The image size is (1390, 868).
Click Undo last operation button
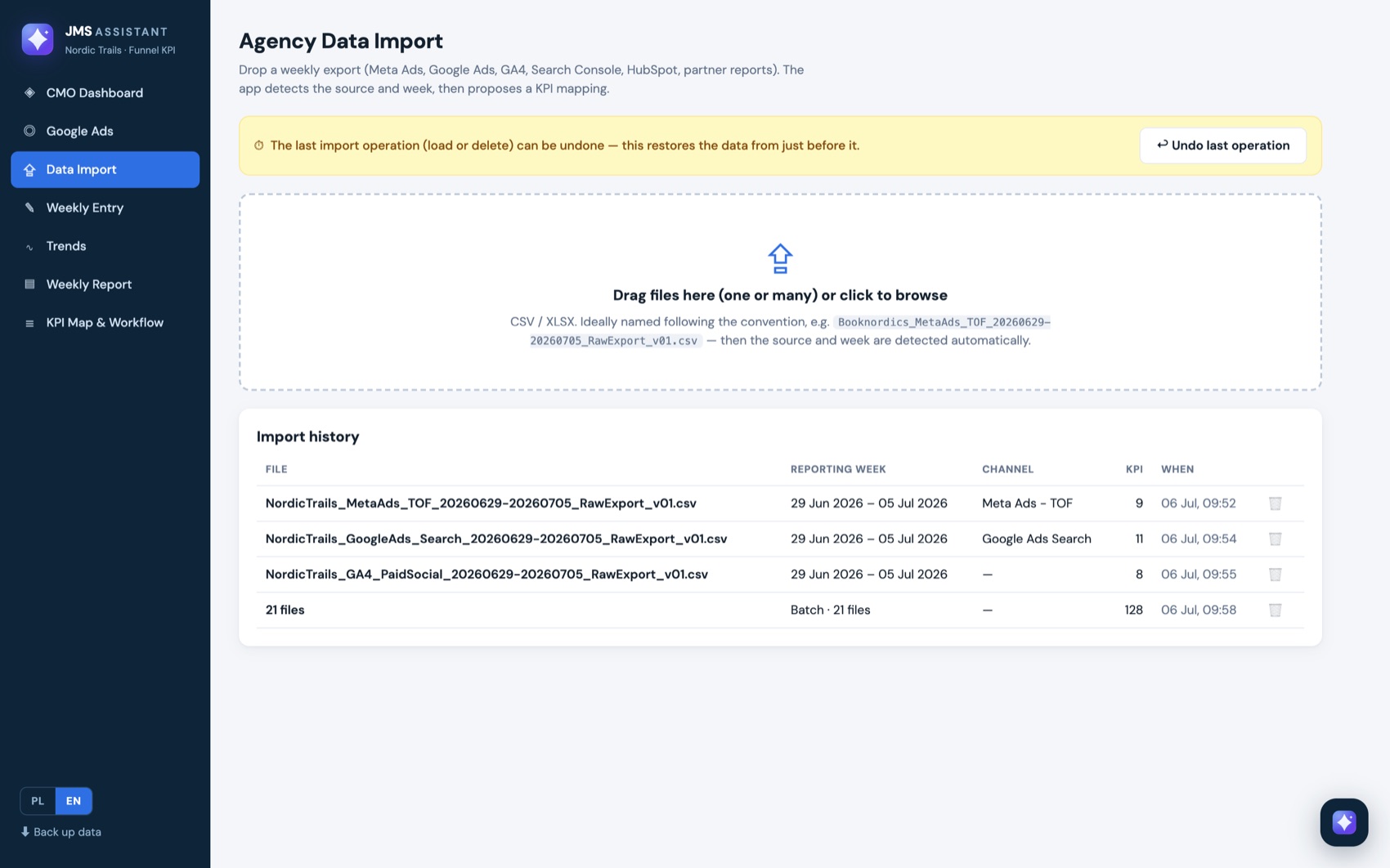point(1222,145)
